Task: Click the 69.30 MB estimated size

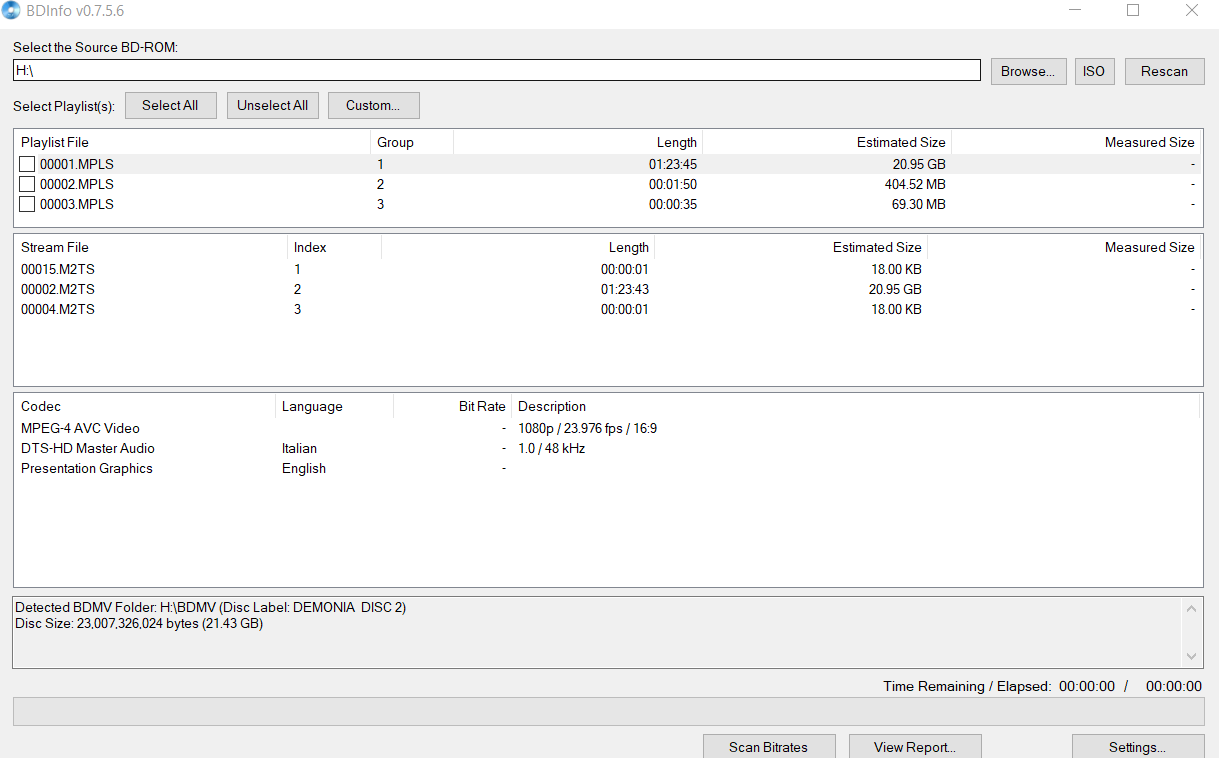Action: click(919, 204)
